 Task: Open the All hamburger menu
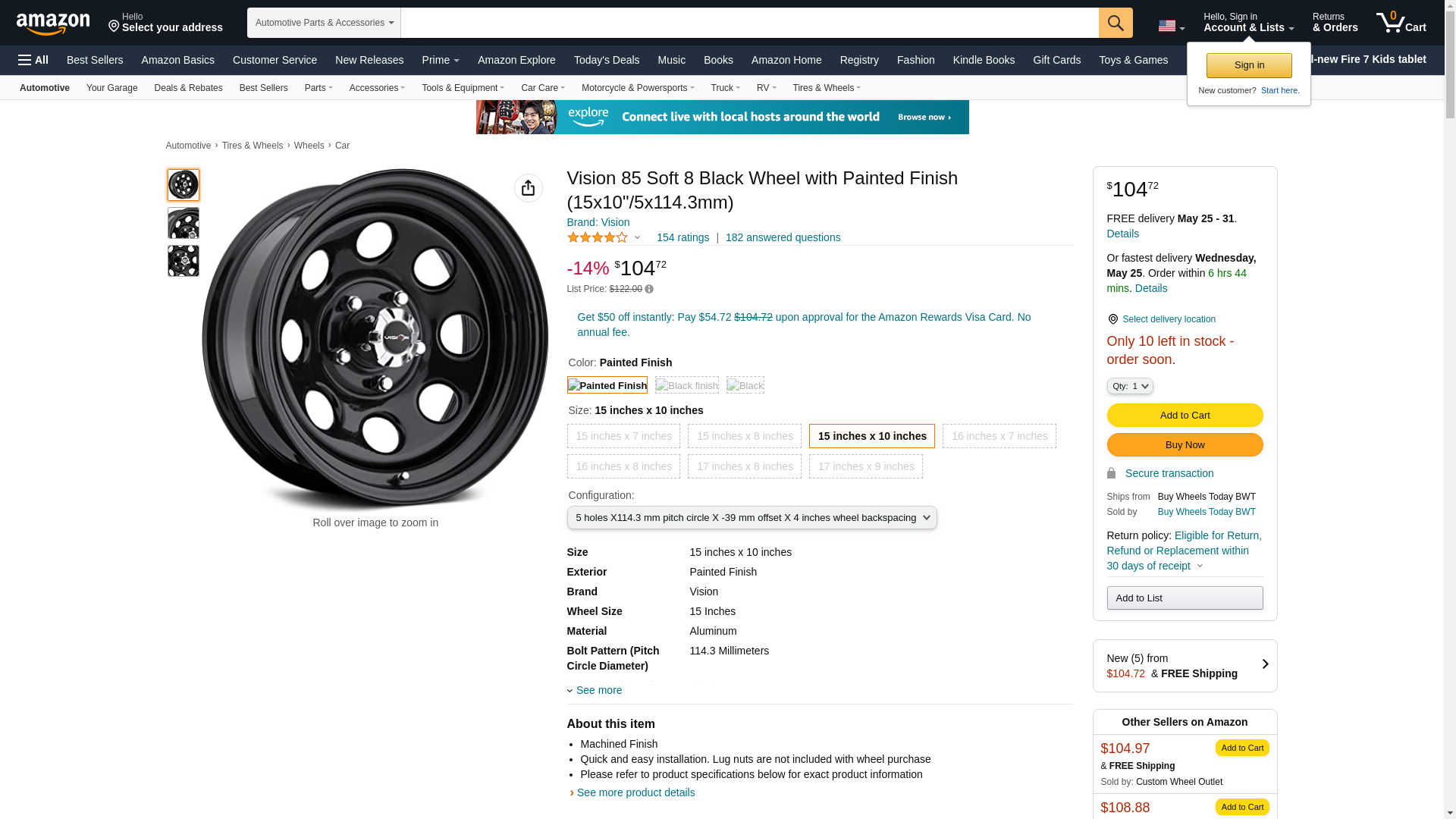pyautogui.click(x=33, y=60)
